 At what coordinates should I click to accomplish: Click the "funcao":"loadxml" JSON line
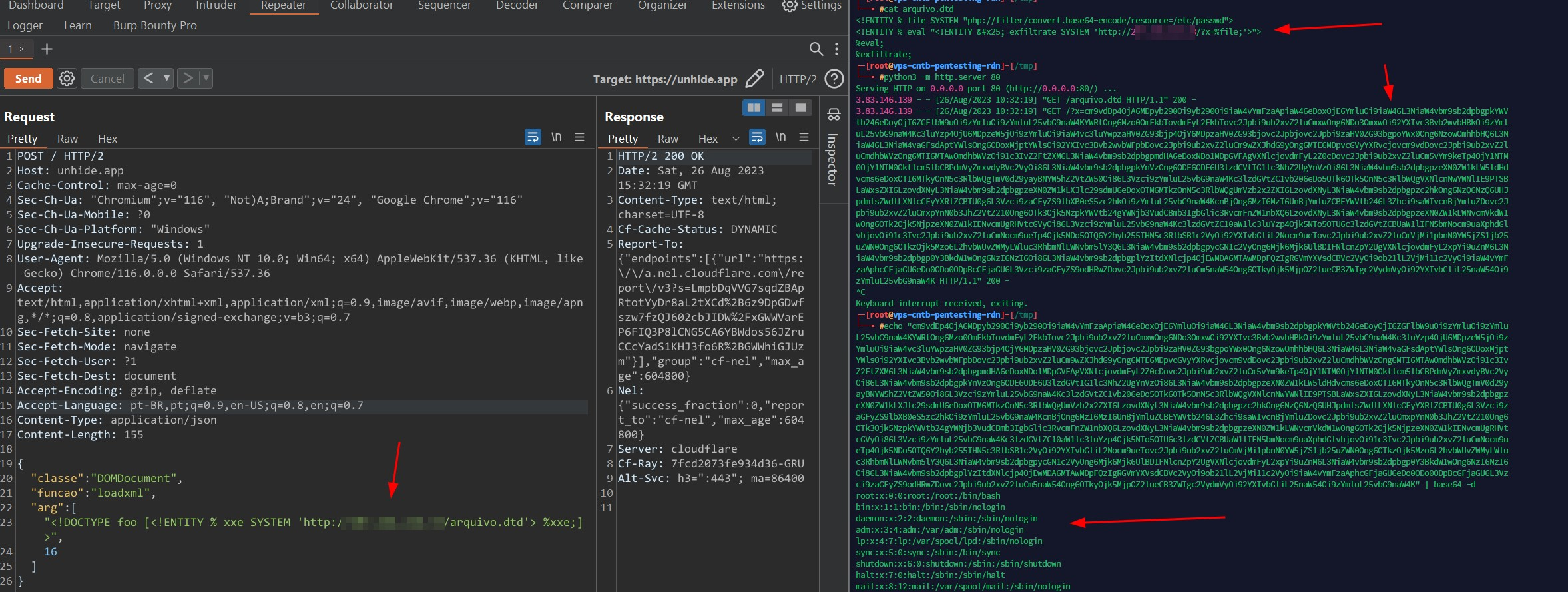coord(93,493)
